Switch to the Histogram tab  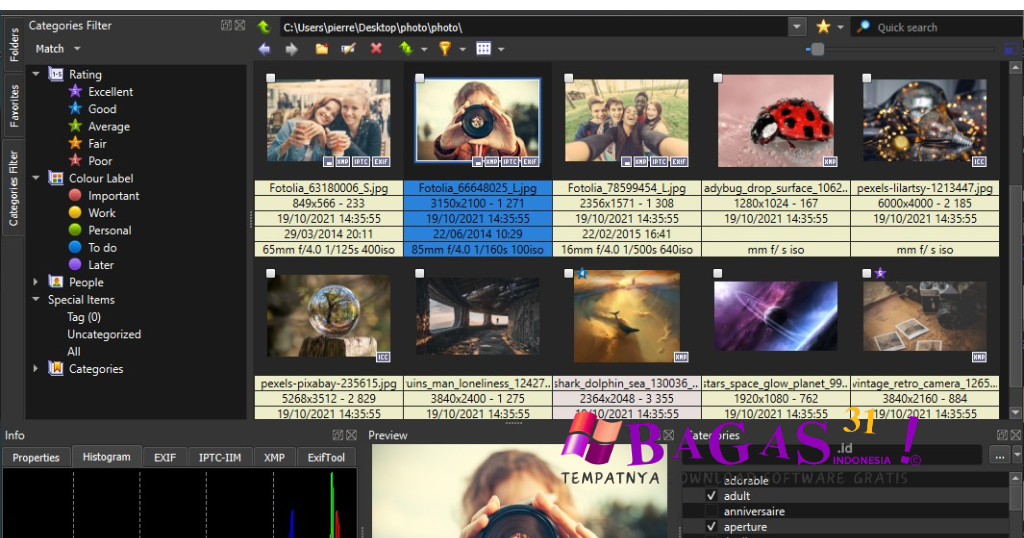(106, 456)
